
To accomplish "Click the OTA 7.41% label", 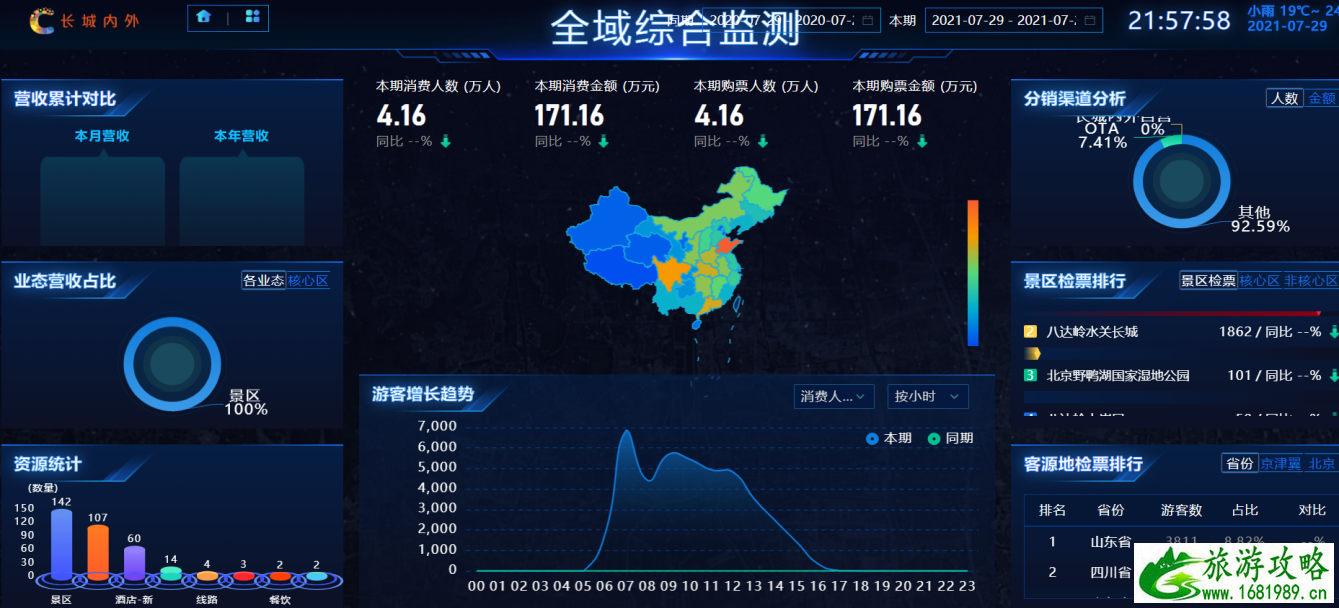I will tap(1102, 135).
